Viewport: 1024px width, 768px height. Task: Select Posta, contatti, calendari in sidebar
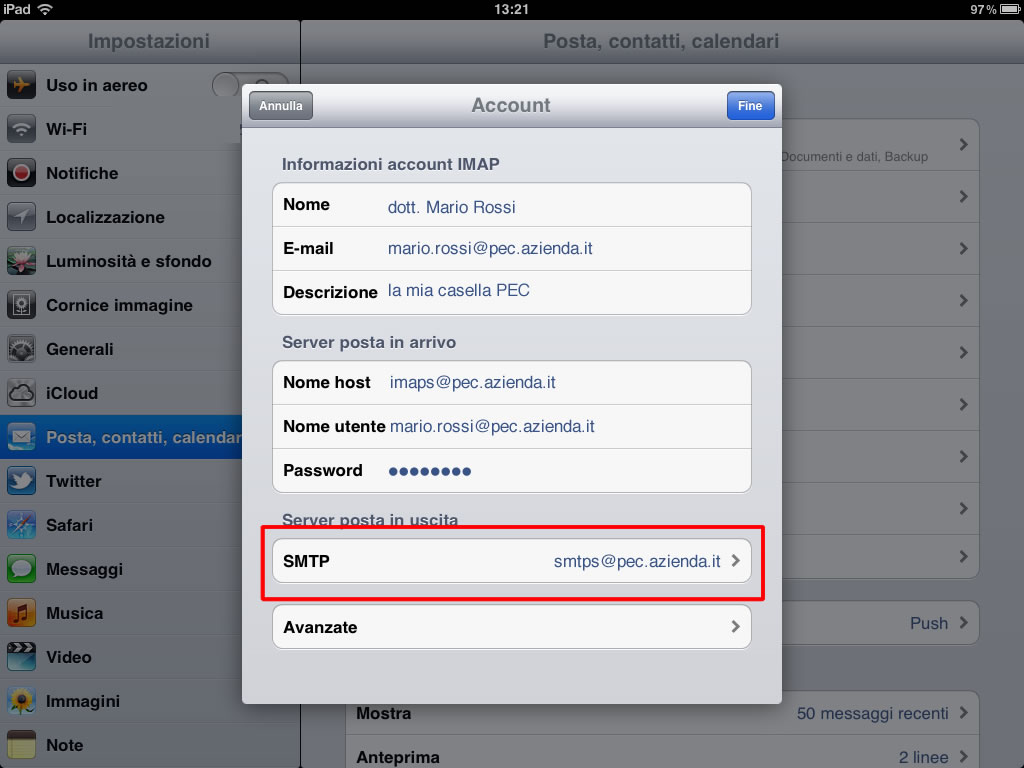click(121, 437)
